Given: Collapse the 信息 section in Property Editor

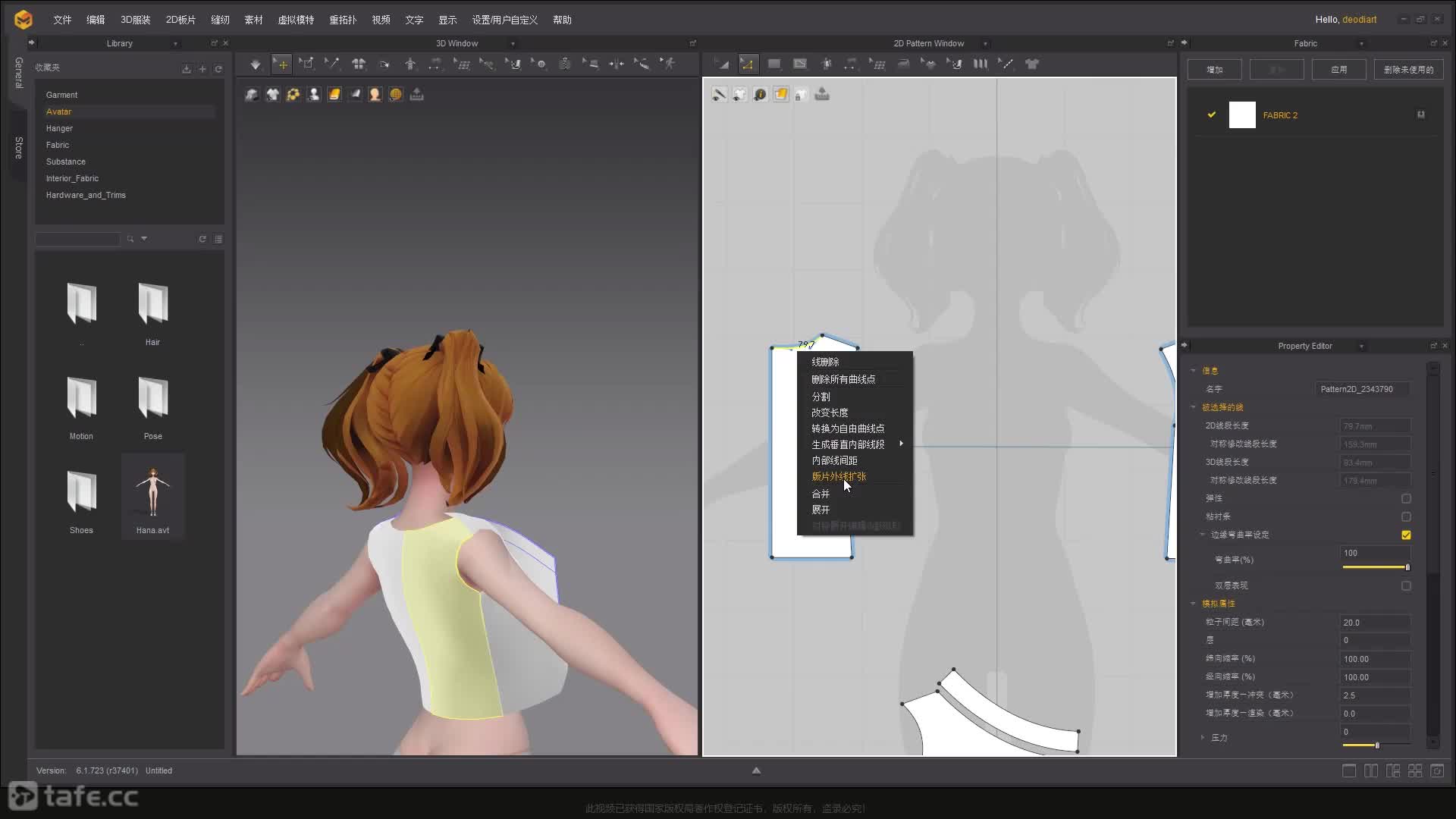Looking at the screenshot, I should click(1194, 371).
